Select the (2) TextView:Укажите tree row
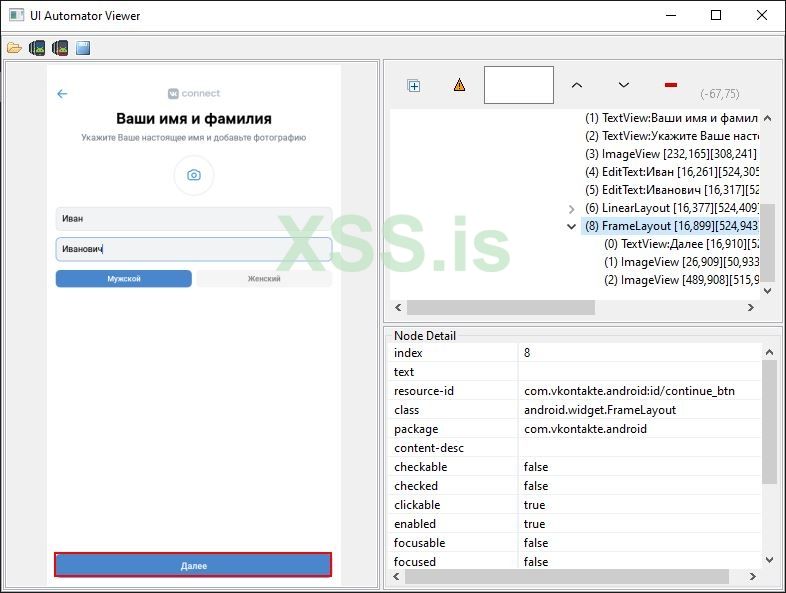 pos(671,136)
